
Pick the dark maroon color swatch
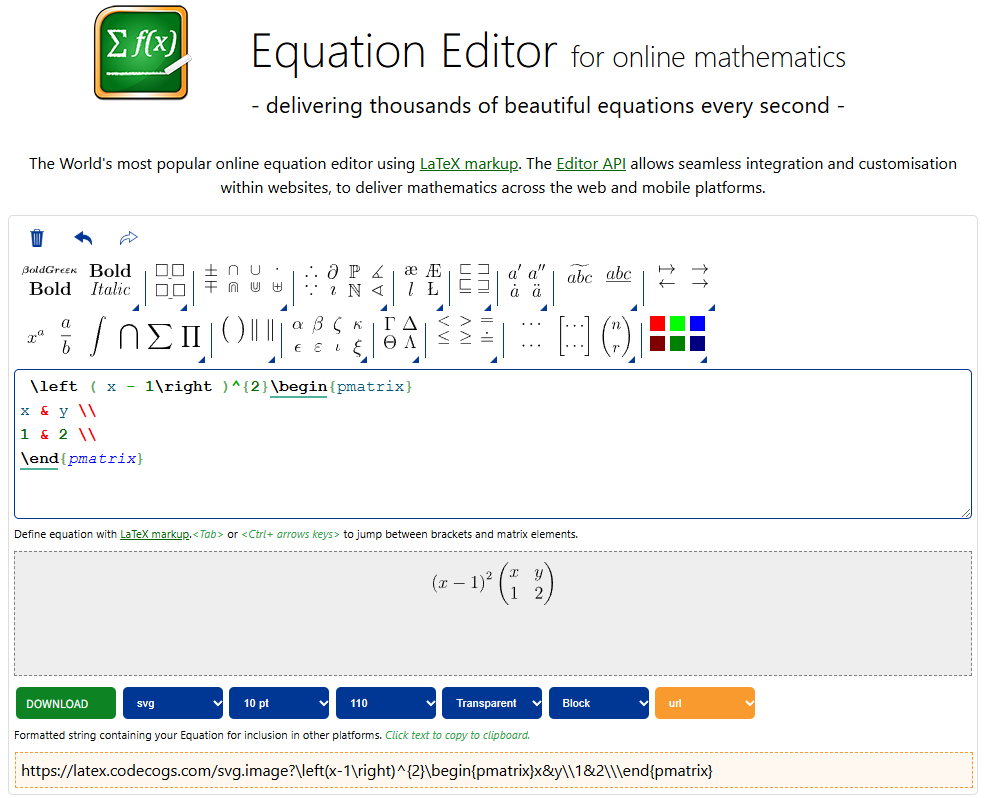[658, 343]
